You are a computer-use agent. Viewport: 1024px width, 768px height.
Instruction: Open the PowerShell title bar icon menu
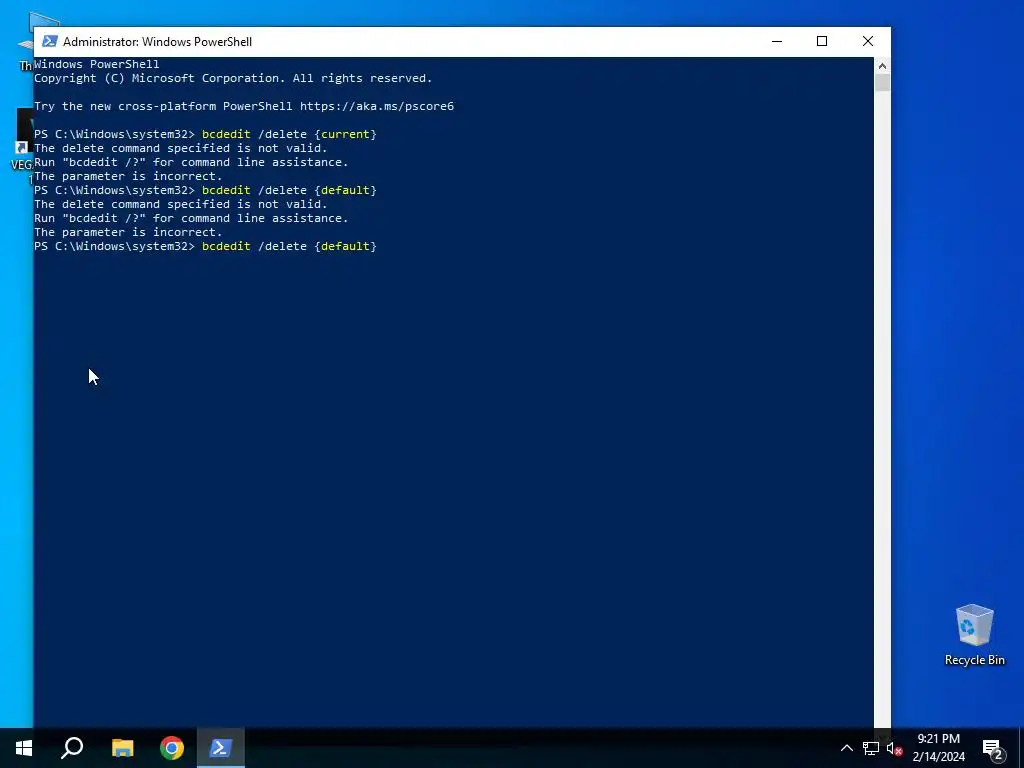pyautogui.click(x=50, y=41)
